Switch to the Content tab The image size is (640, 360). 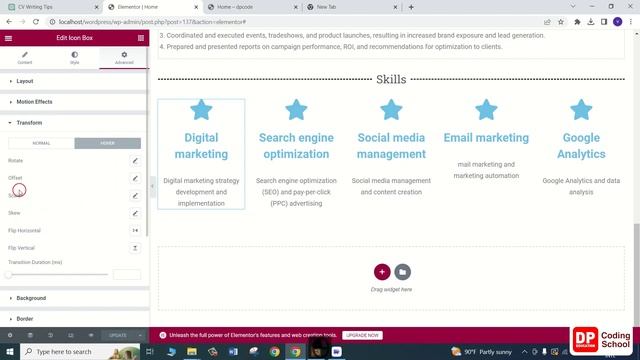pos(24,58)
